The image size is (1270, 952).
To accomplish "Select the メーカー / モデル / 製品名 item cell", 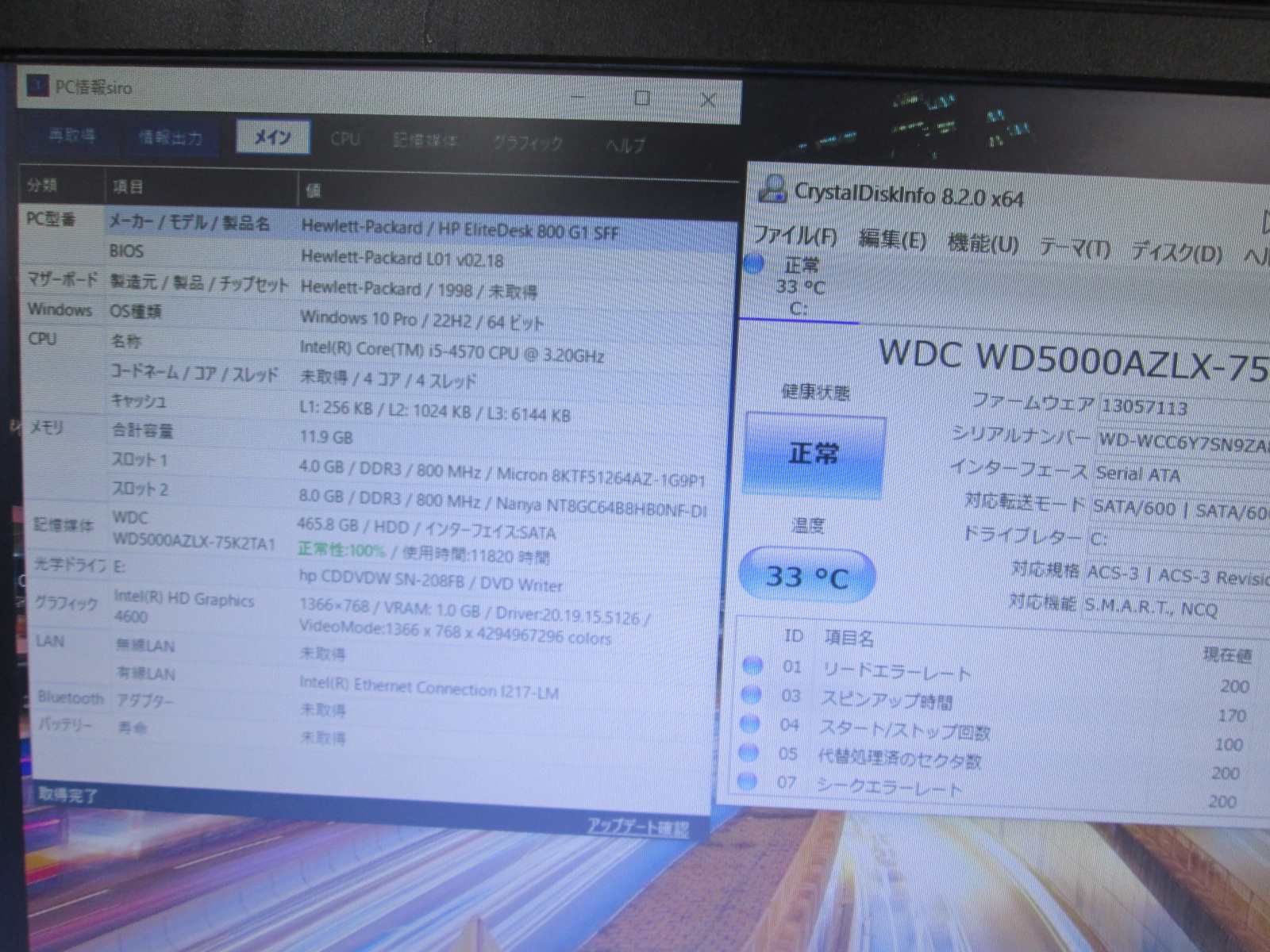I will pos(189,223).
